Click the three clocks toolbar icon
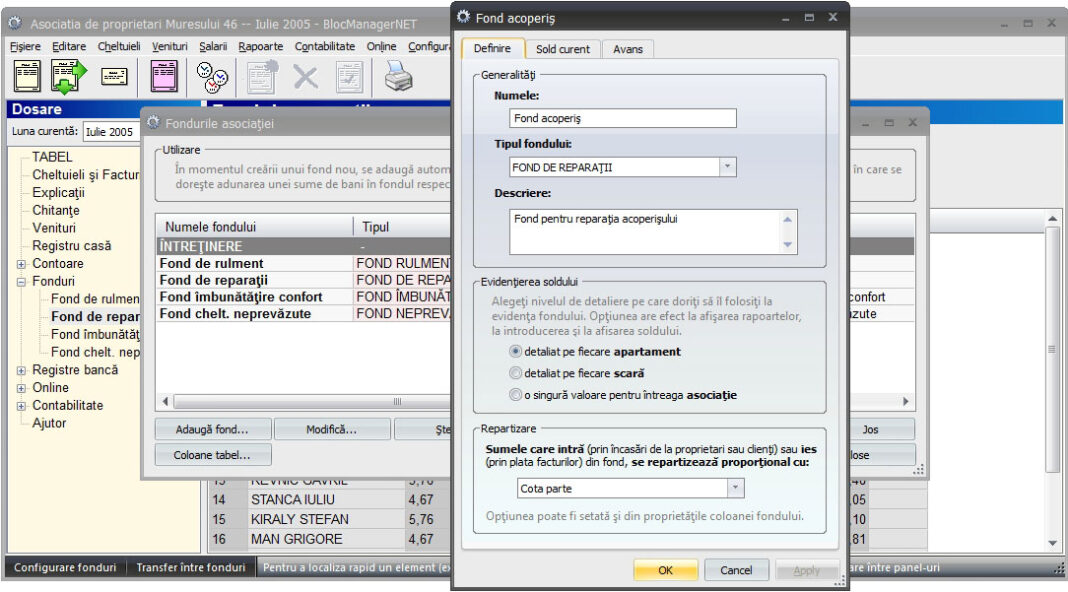1068x592 pixels. pos(212,77)
